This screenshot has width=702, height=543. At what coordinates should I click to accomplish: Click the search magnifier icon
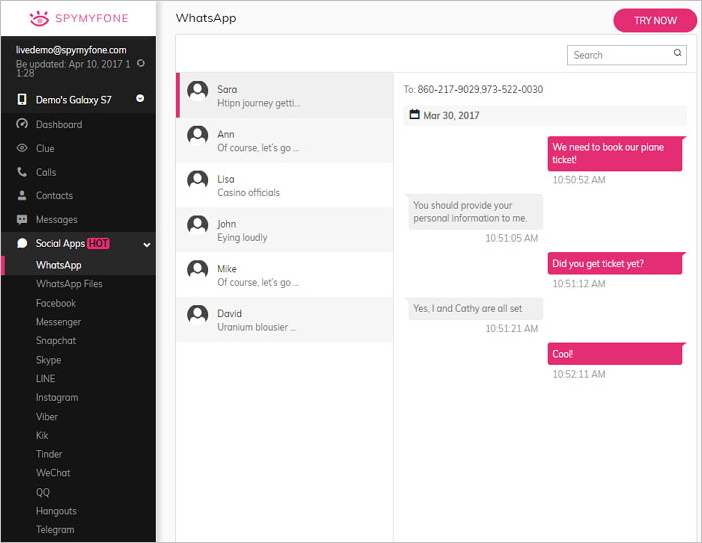click(678, 53)
